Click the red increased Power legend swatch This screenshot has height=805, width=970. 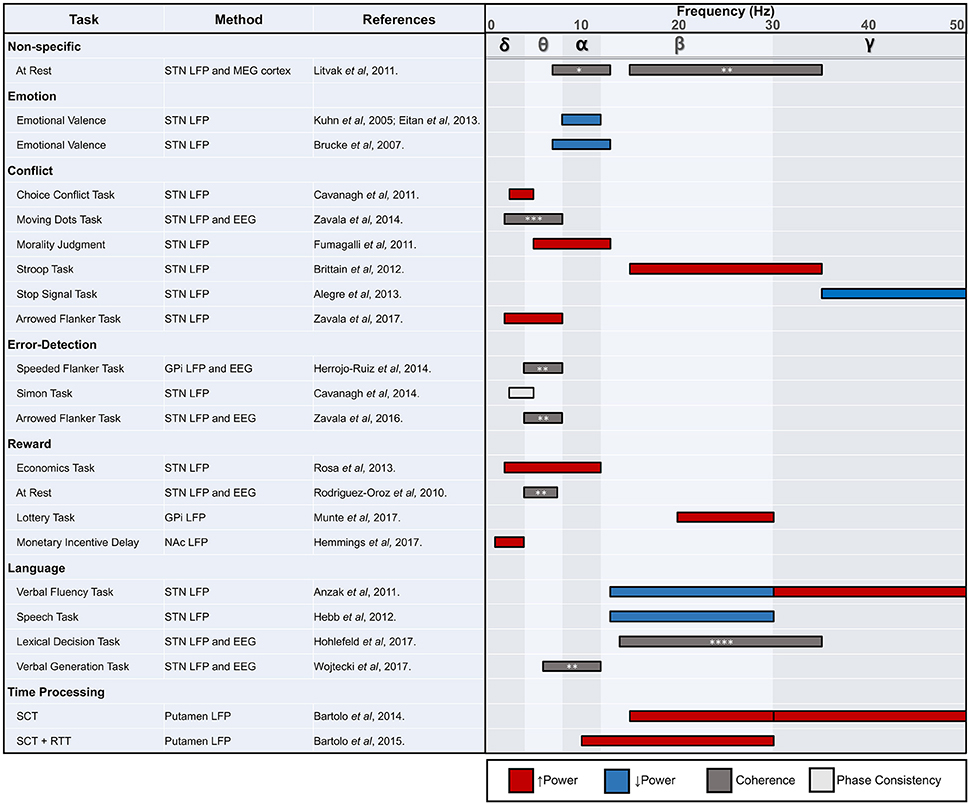tap(521, 780)
